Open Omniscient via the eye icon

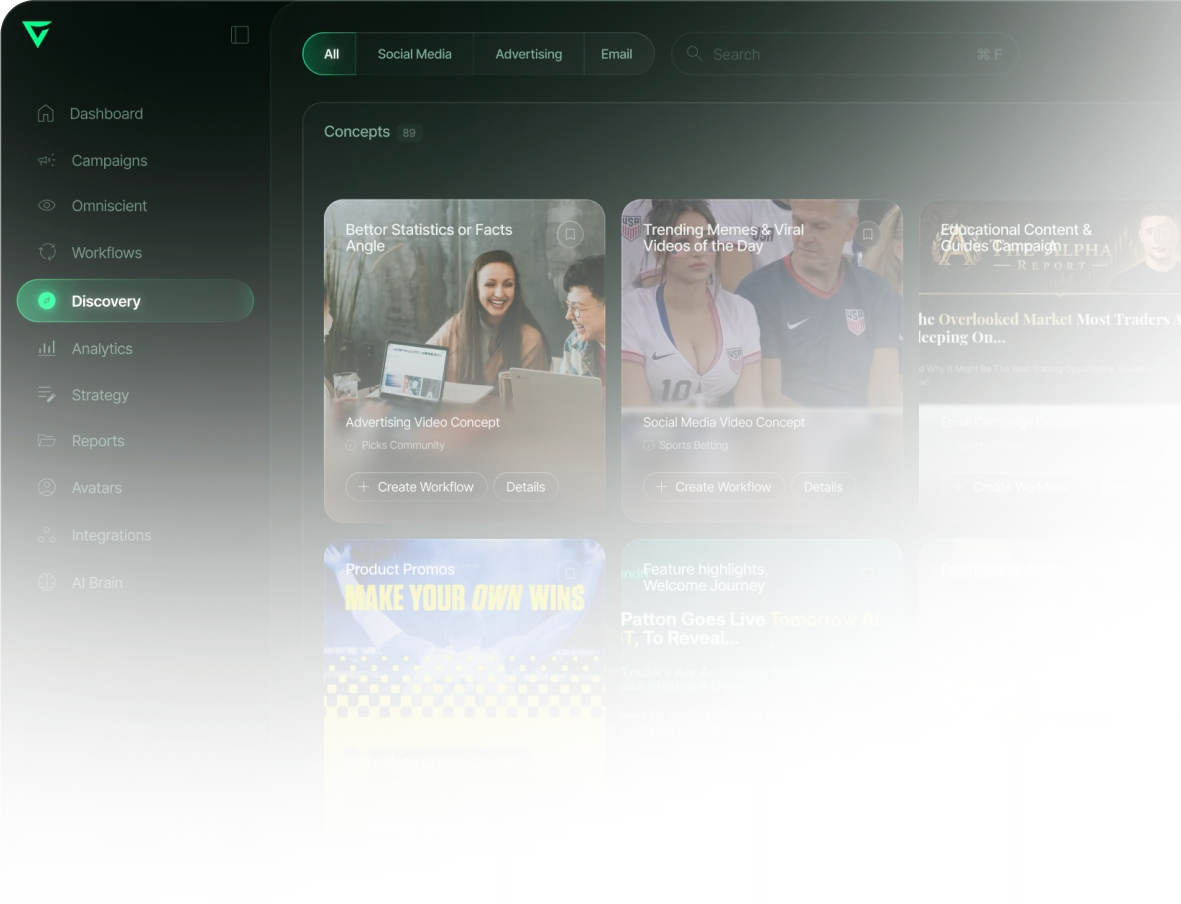coord(47,205)
